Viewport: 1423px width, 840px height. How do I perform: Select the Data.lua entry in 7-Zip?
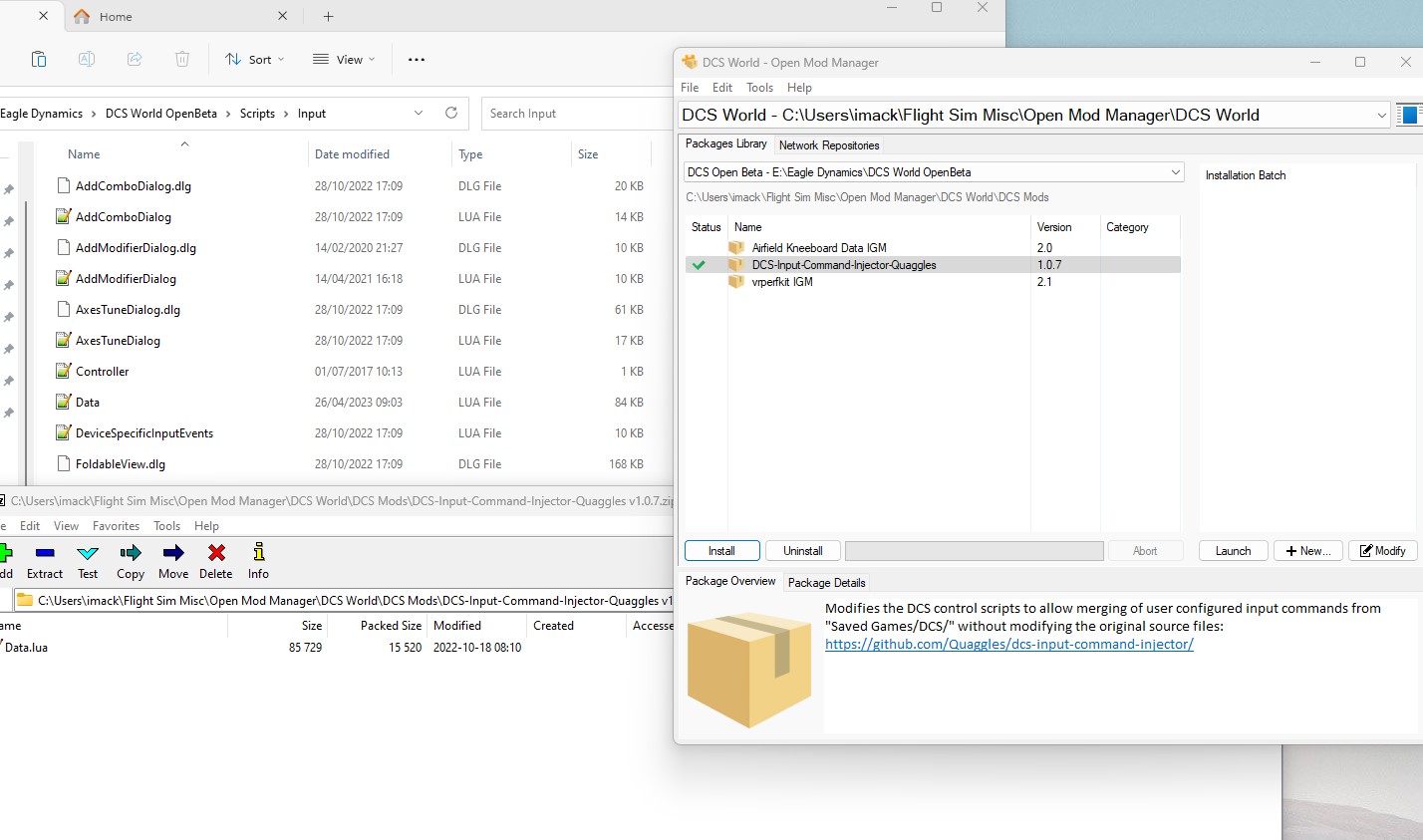27,648
